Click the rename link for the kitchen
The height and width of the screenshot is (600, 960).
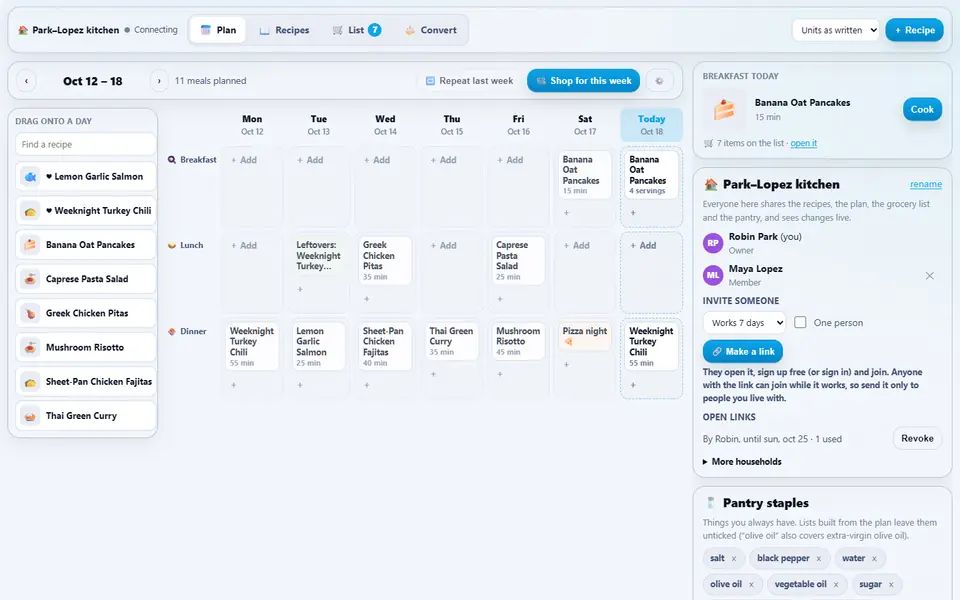click(x=926, y=184)
